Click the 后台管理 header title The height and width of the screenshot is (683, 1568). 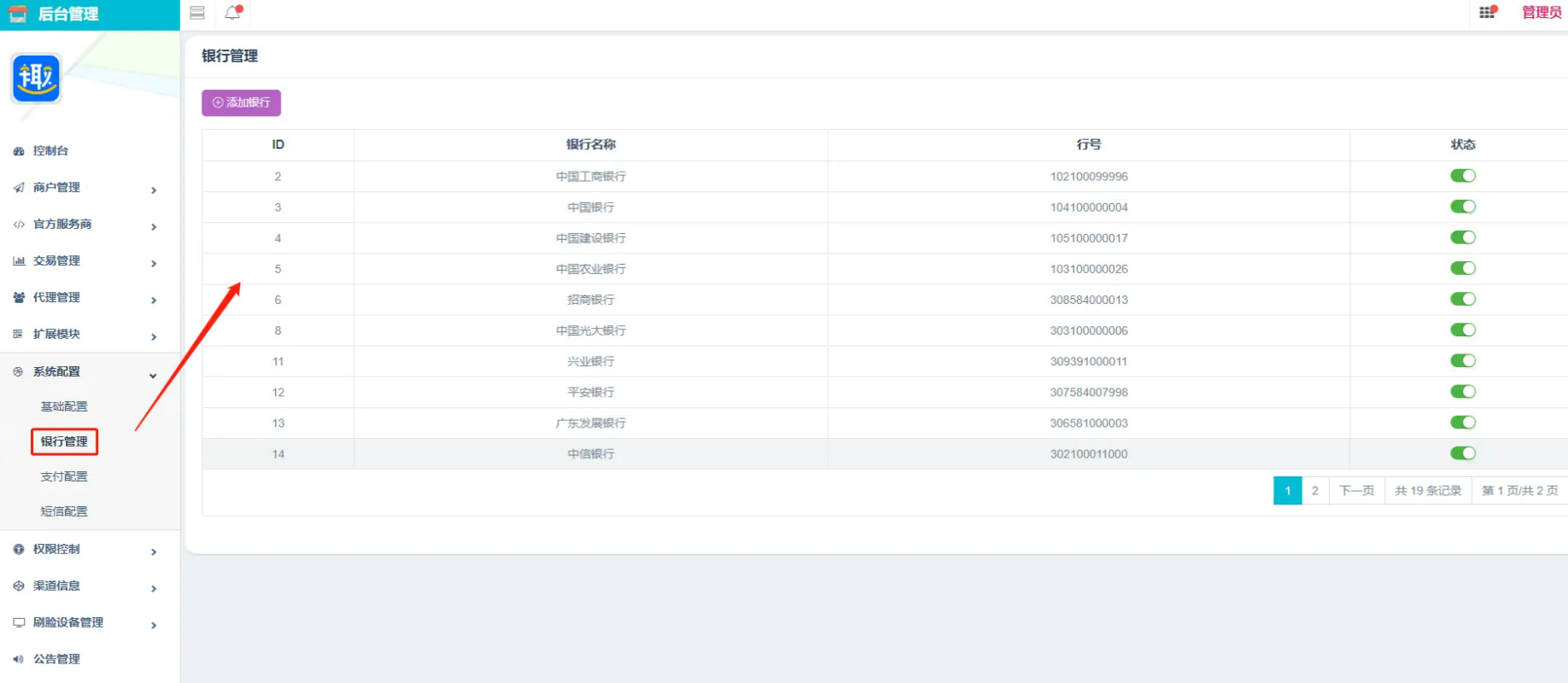[x=68, y=14]
